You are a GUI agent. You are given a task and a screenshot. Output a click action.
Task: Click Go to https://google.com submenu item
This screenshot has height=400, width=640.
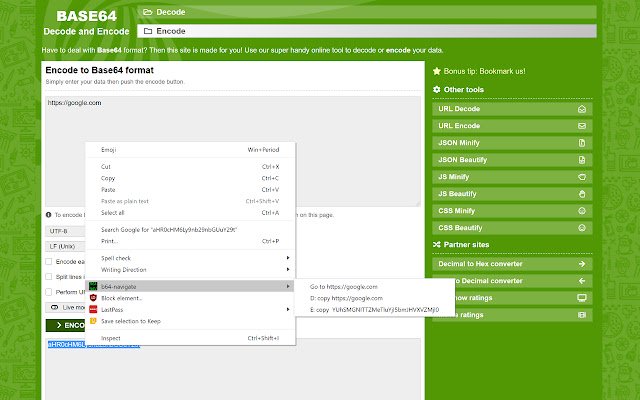(x=375, y=287)
